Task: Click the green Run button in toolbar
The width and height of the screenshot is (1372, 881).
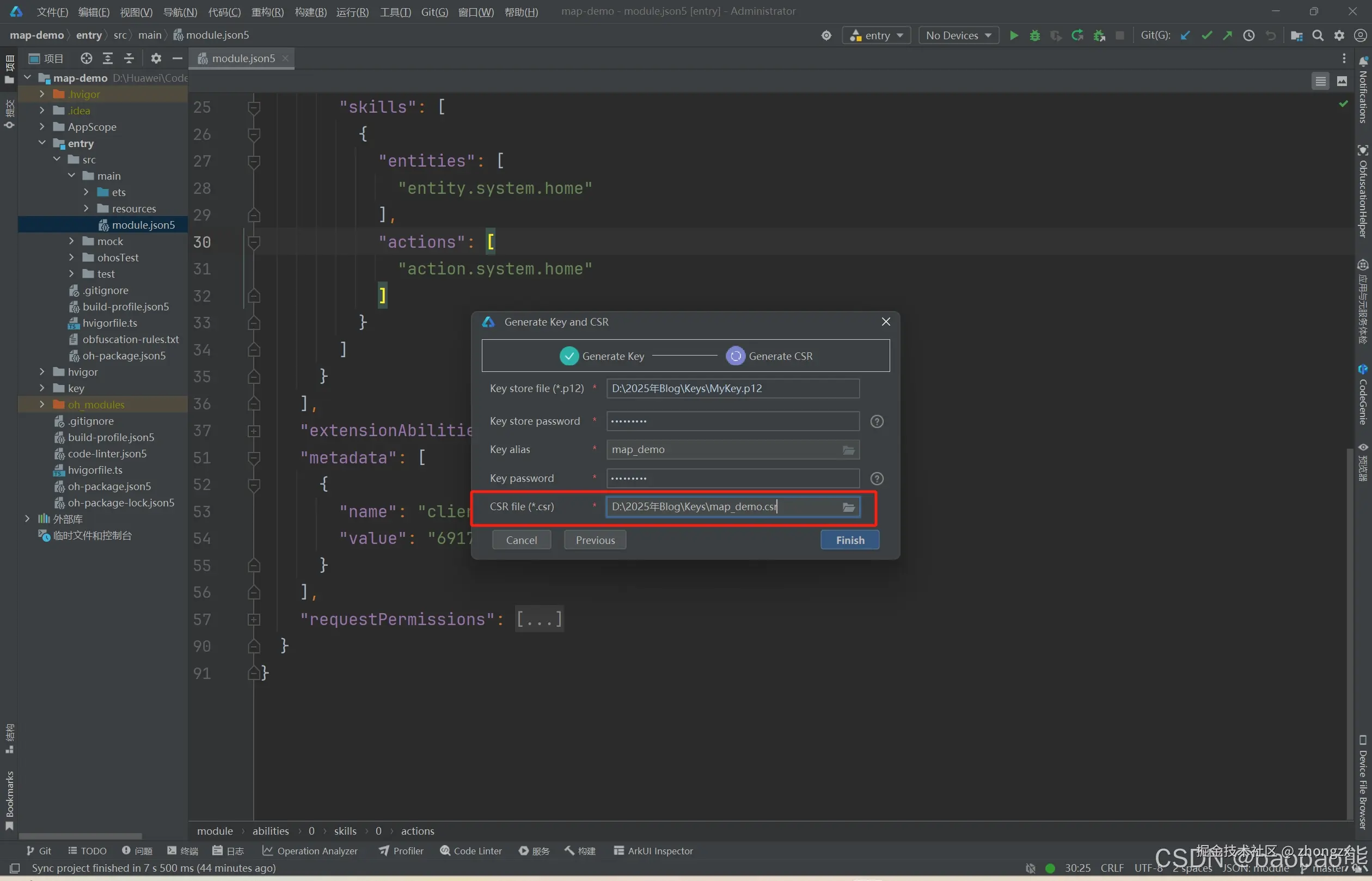Action: pos(1013,35)
